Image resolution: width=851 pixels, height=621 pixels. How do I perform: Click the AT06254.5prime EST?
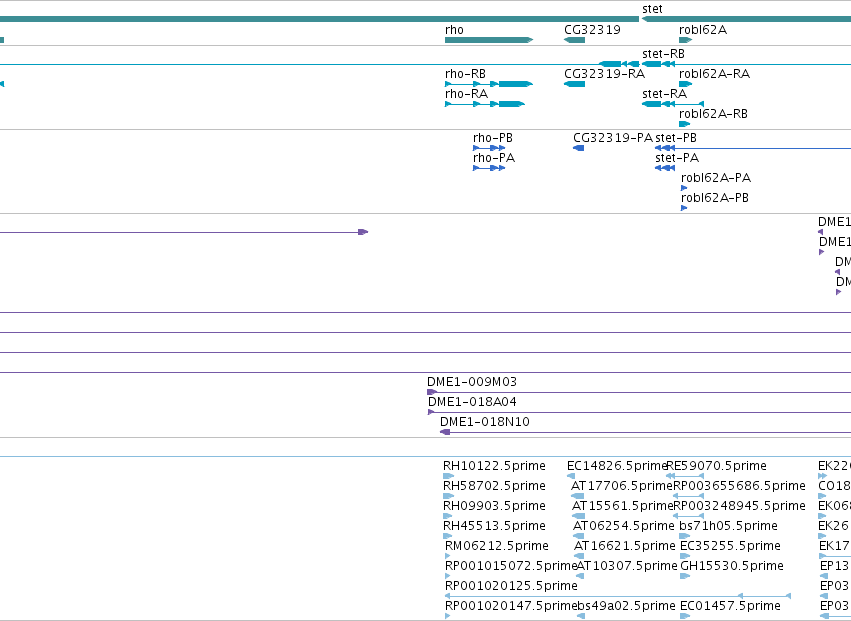click(579, 536)
